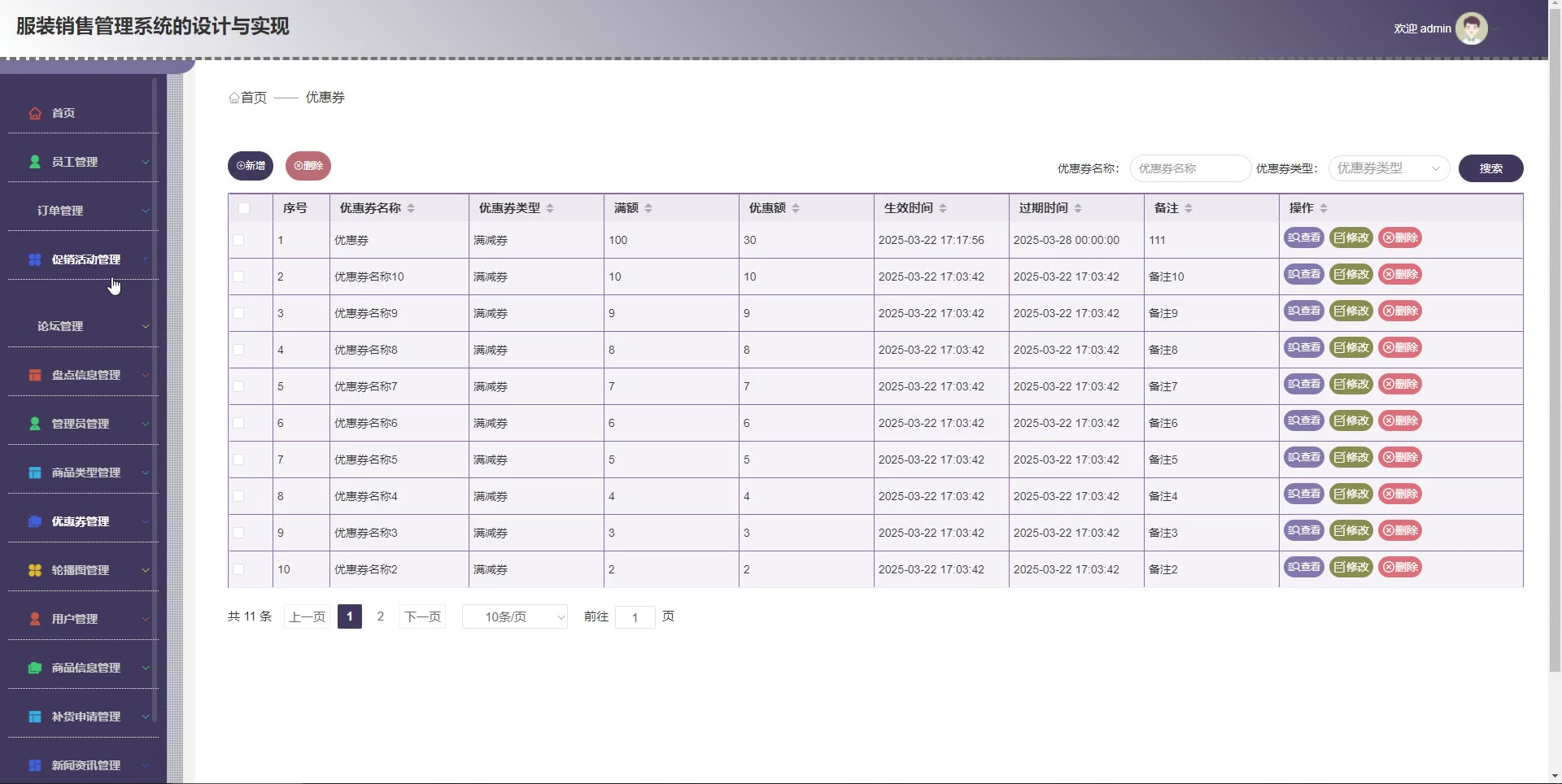Click the employee management person icon

pyautogui.click(x=35, y=162)
